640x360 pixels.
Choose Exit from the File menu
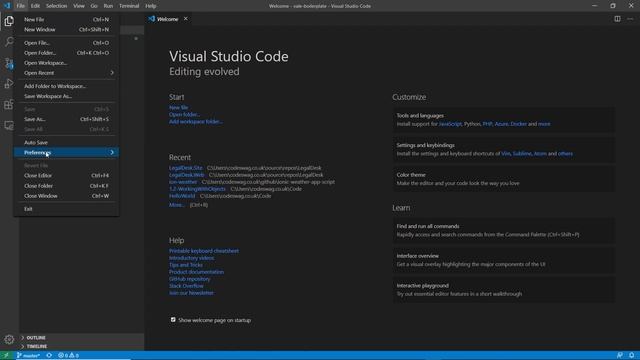click(x=66, y=209)
